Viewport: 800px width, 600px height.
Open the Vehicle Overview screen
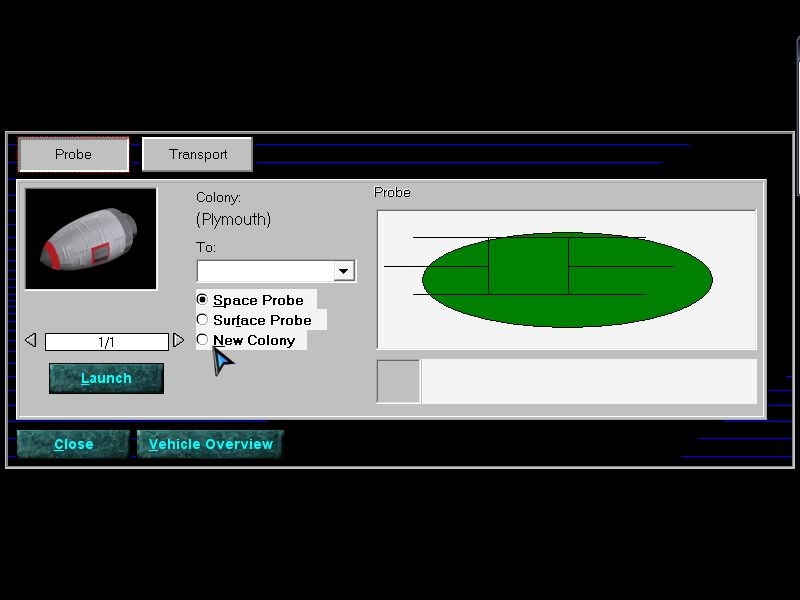[210, 444]
